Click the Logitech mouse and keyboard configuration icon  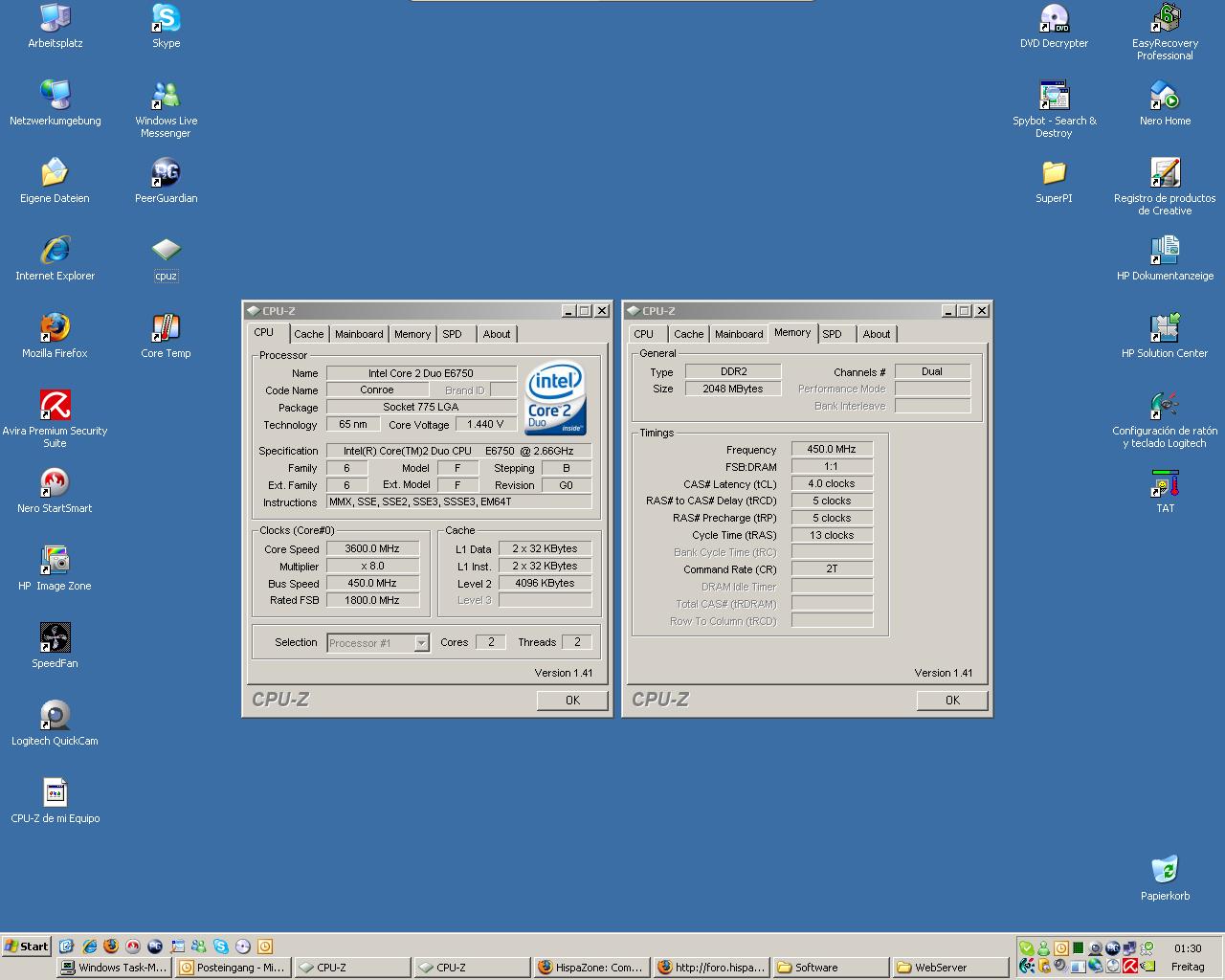click(x=1165, y=419)
